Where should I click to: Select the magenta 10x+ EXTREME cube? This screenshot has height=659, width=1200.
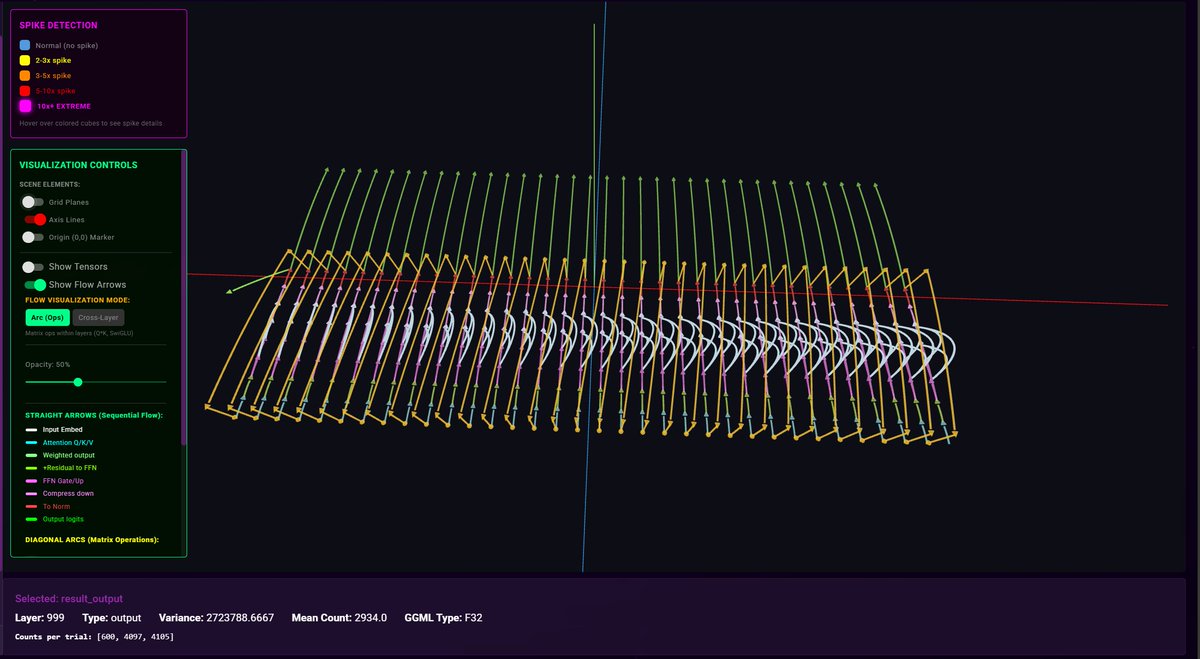pos(26,106)
